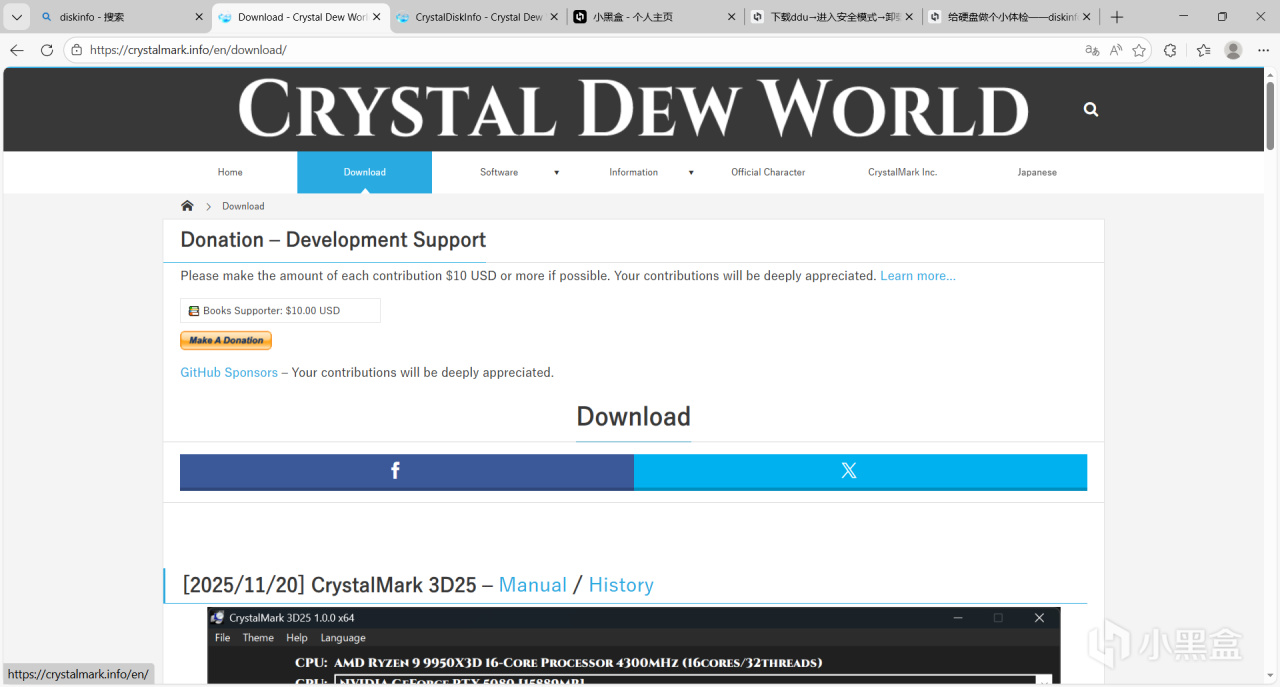Open the GitHub Sponsors link

click(229, 372)
